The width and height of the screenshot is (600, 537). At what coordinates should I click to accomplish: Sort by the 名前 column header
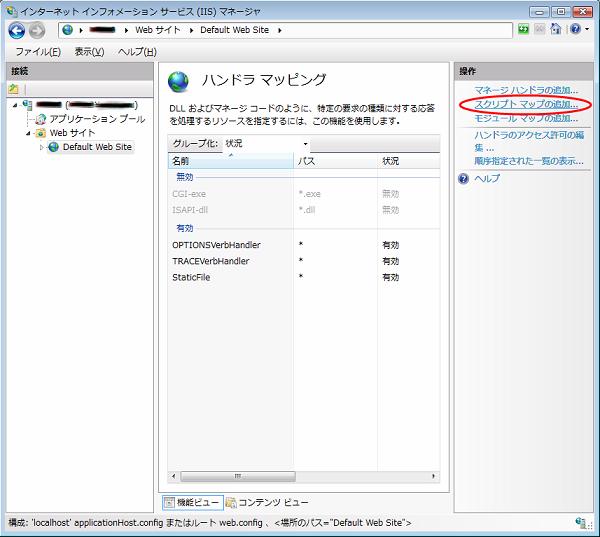tap(231, 161)
